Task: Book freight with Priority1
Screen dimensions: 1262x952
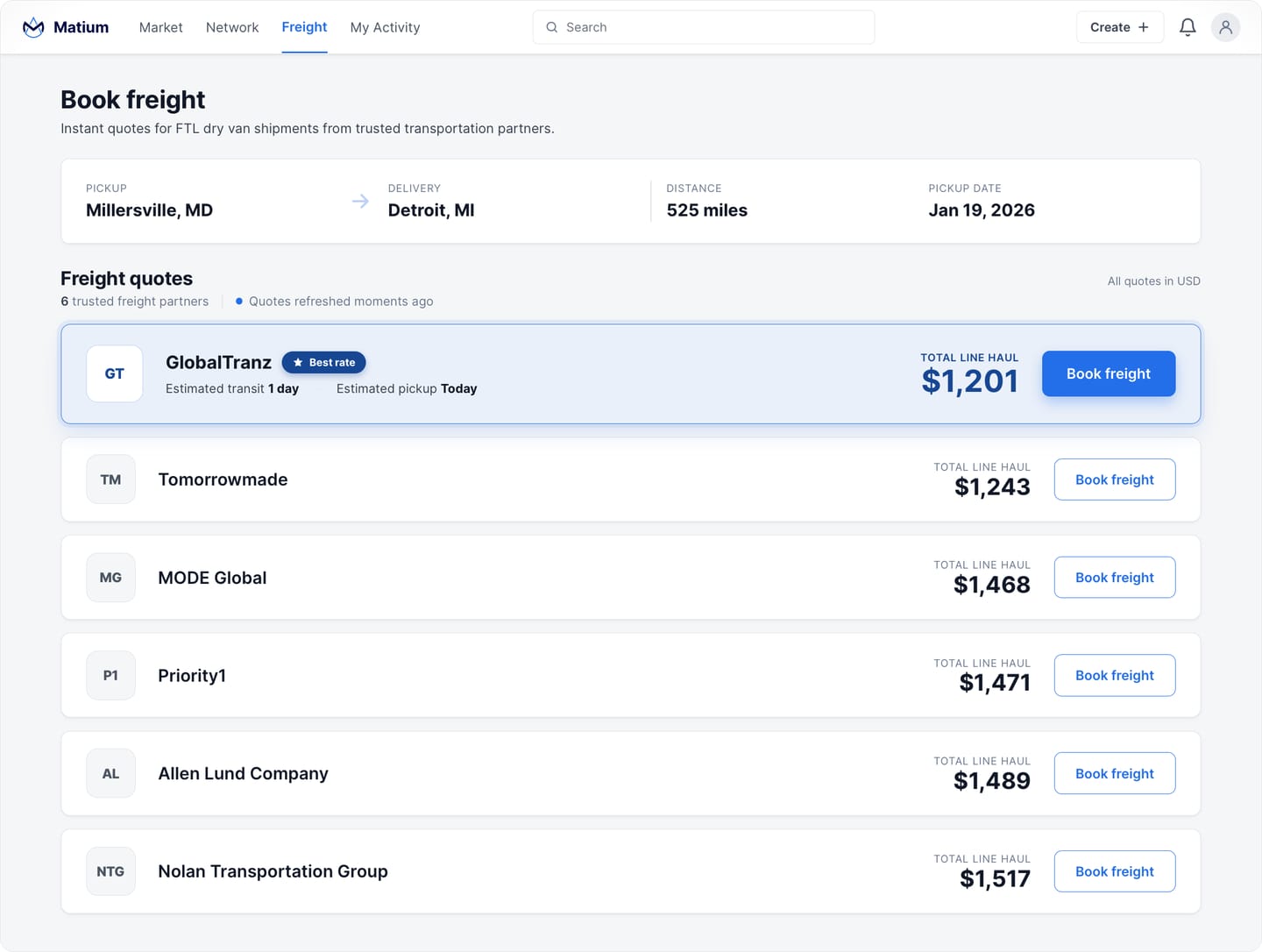Action: click(x=1115, y=676)
